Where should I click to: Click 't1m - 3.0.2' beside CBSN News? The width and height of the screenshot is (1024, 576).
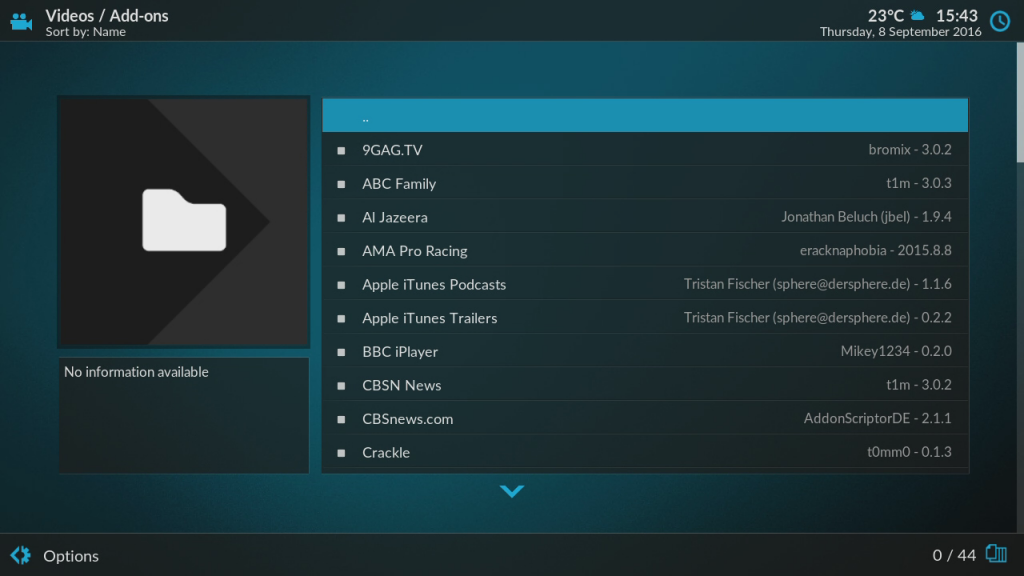coord(919,385)
